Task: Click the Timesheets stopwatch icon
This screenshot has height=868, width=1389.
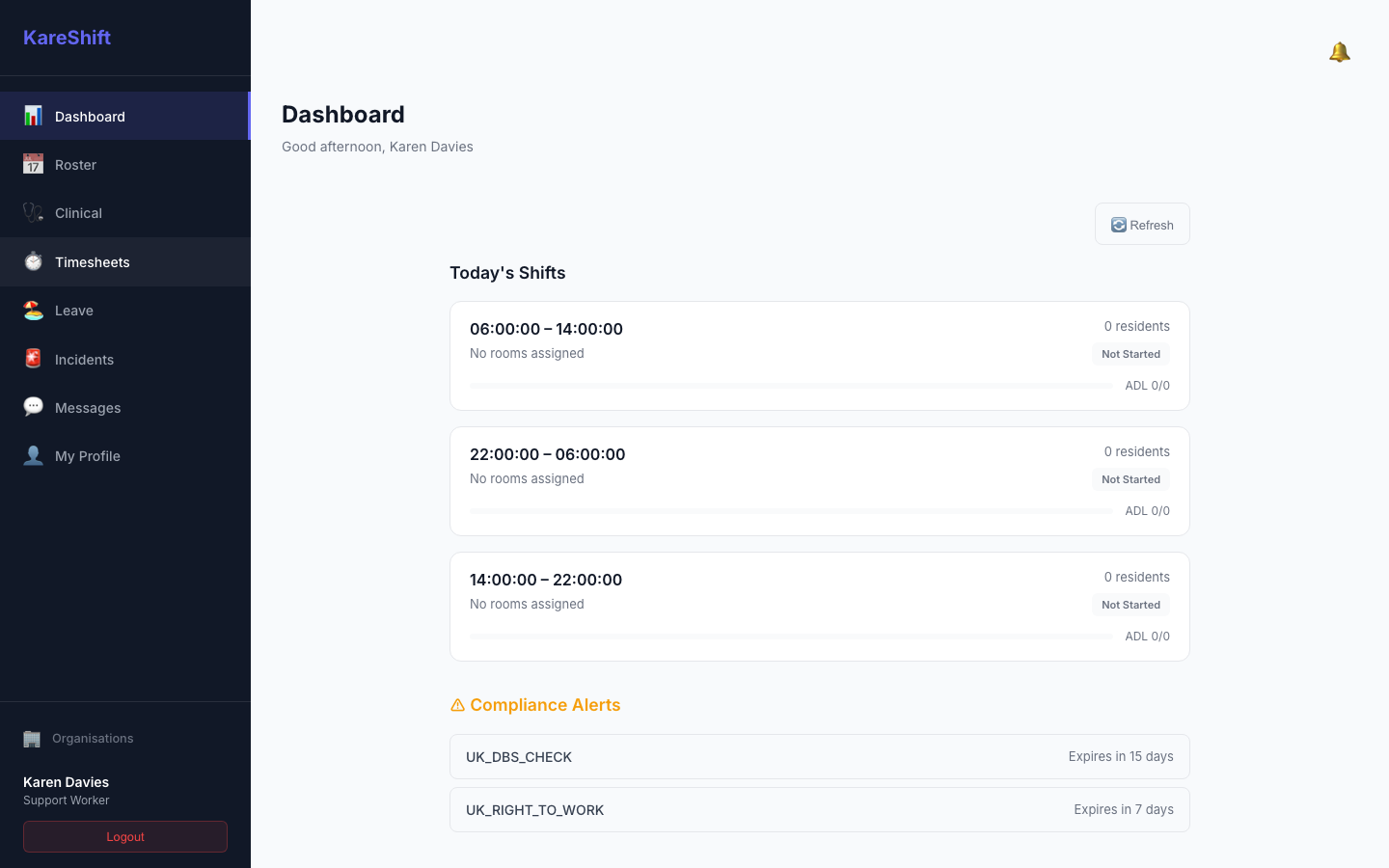Action: [x=33, y=261]
